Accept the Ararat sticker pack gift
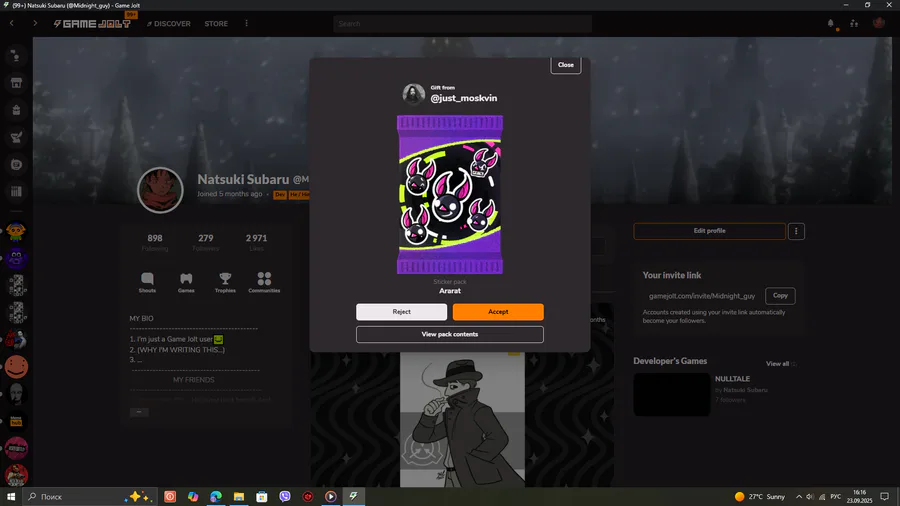The height and width of the screenshot is (506, 900). pyautogui.click(x=498, y=312)
